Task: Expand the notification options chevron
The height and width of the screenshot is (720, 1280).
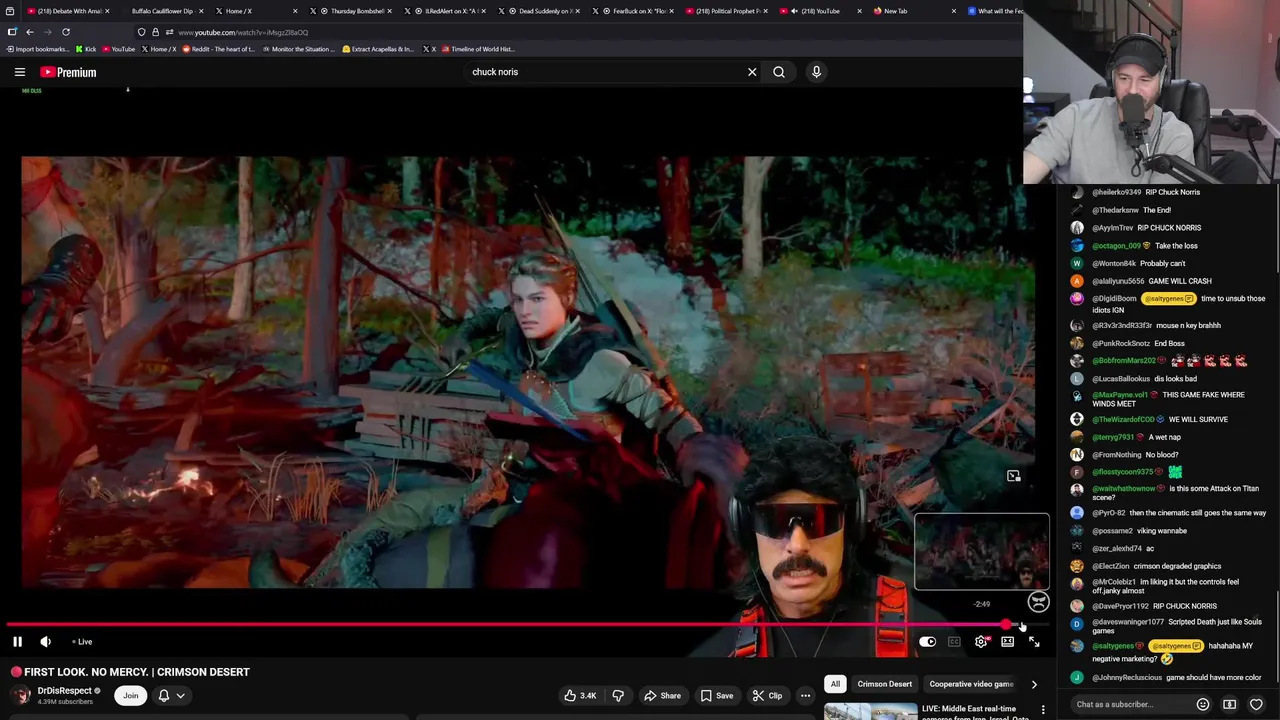Action: (181, 696)
